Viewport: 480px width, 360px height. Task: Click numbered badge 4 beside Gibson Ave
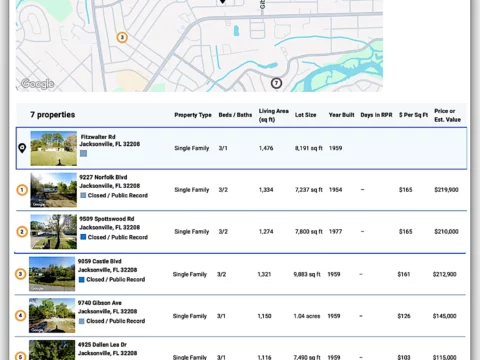21,315
